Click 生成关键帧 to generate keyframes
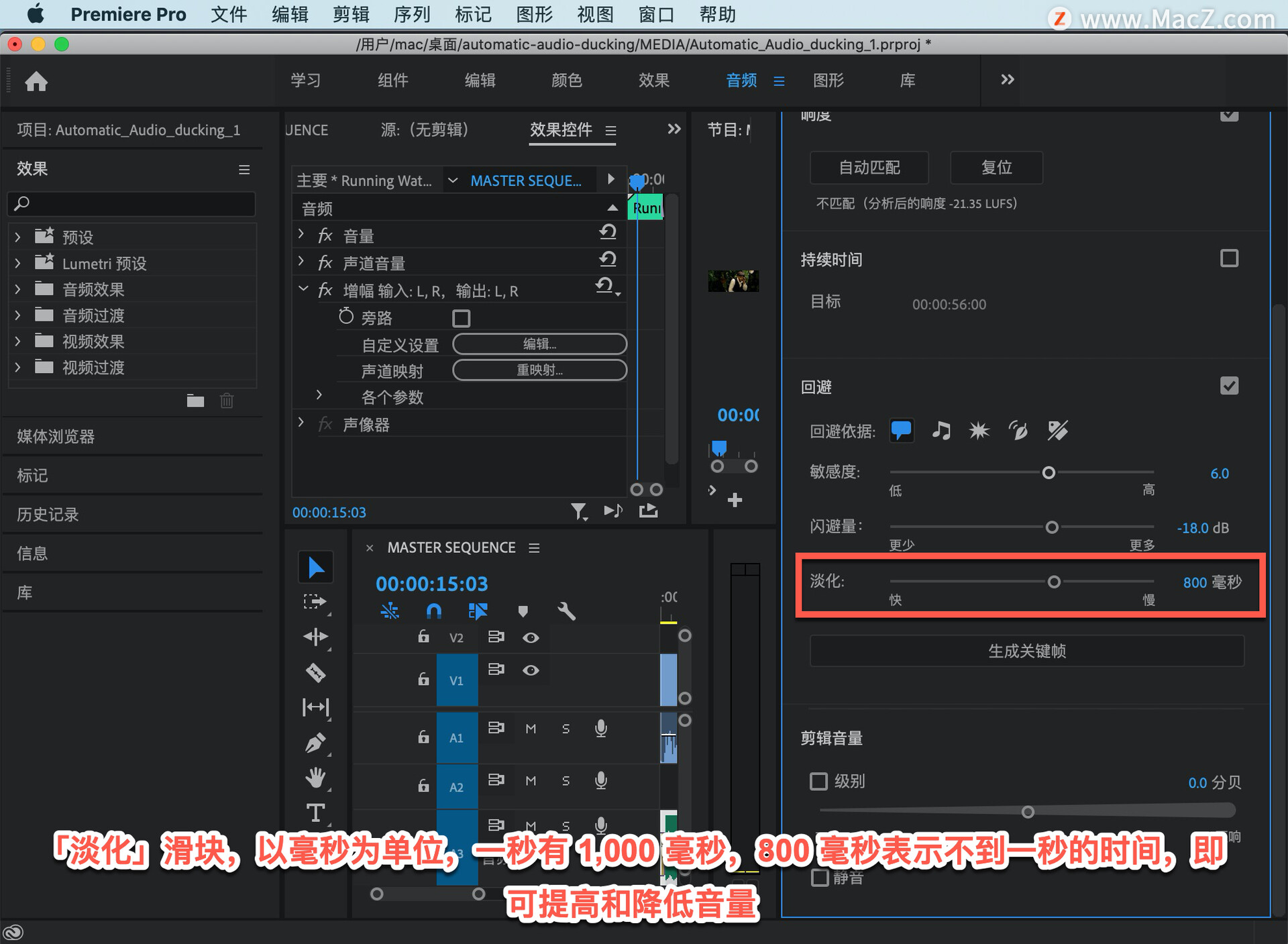Screen dimensions: 1288x944 tap(1027, 651)
